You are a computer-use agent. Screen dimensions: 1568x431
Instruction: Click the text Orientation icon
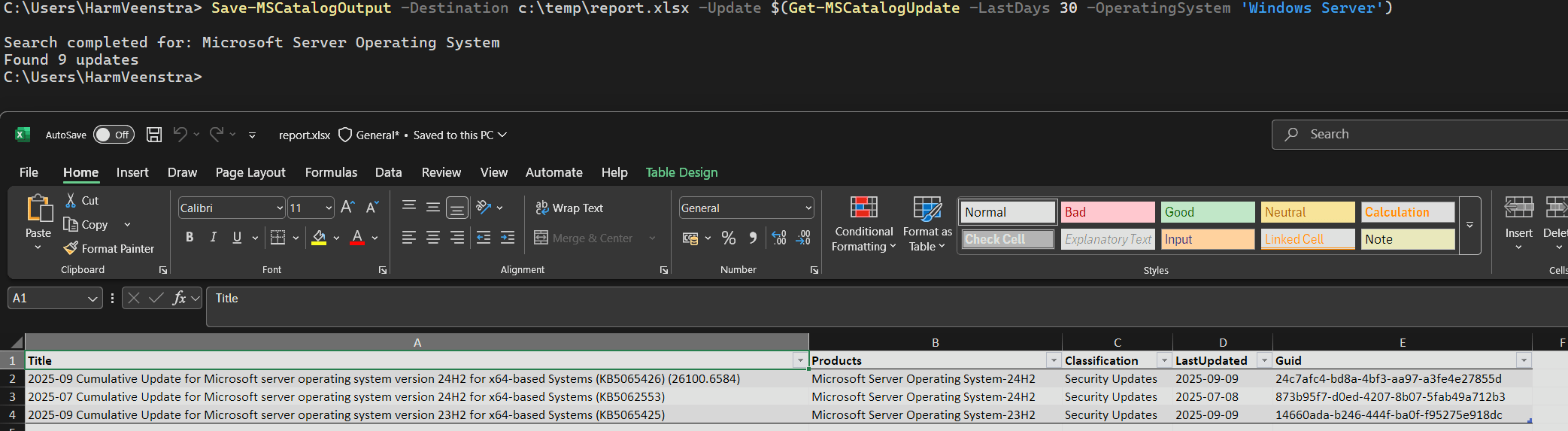(x=484, y=207)
